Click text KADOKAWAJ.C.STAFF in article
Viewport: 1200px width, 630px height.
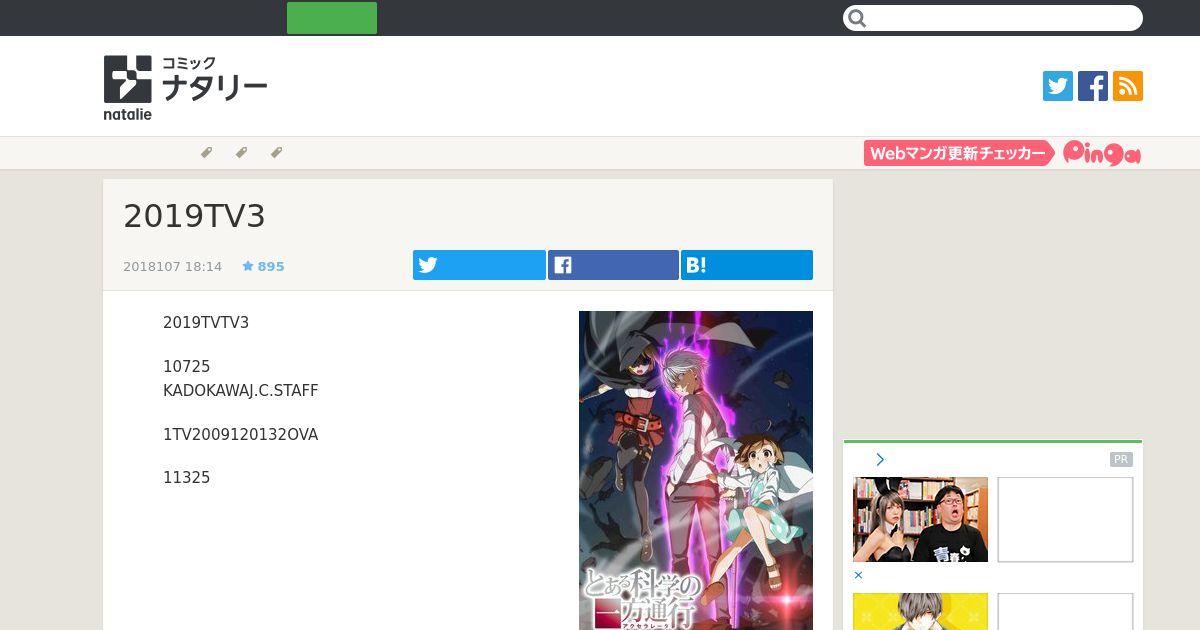tap(240, 391)
